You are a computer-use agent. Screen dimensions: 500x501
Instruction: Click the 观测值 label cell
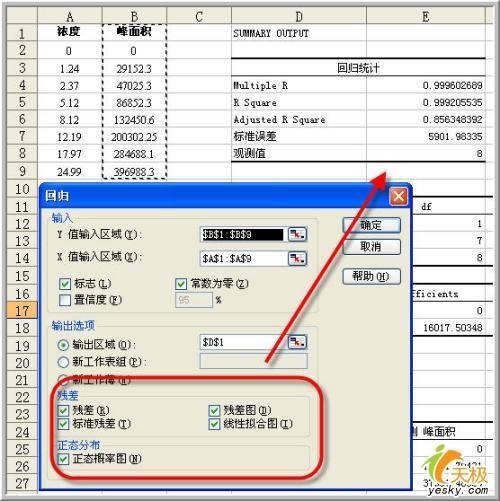(x=299, y=153)
